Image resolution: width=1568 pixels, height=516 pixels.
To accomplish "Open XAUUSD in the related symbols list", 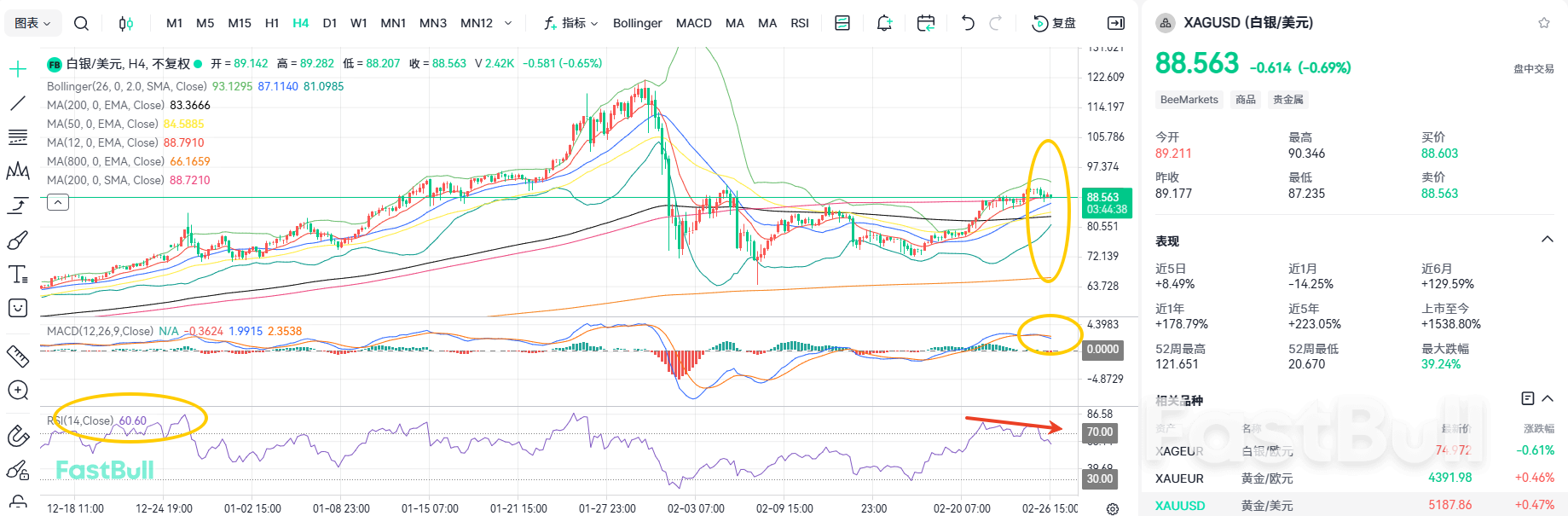I will click(1180, 505).
